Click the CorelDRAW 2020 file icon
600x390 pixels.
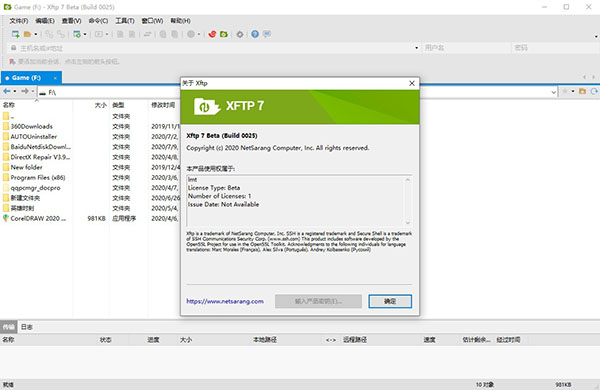tap(6, 218)
